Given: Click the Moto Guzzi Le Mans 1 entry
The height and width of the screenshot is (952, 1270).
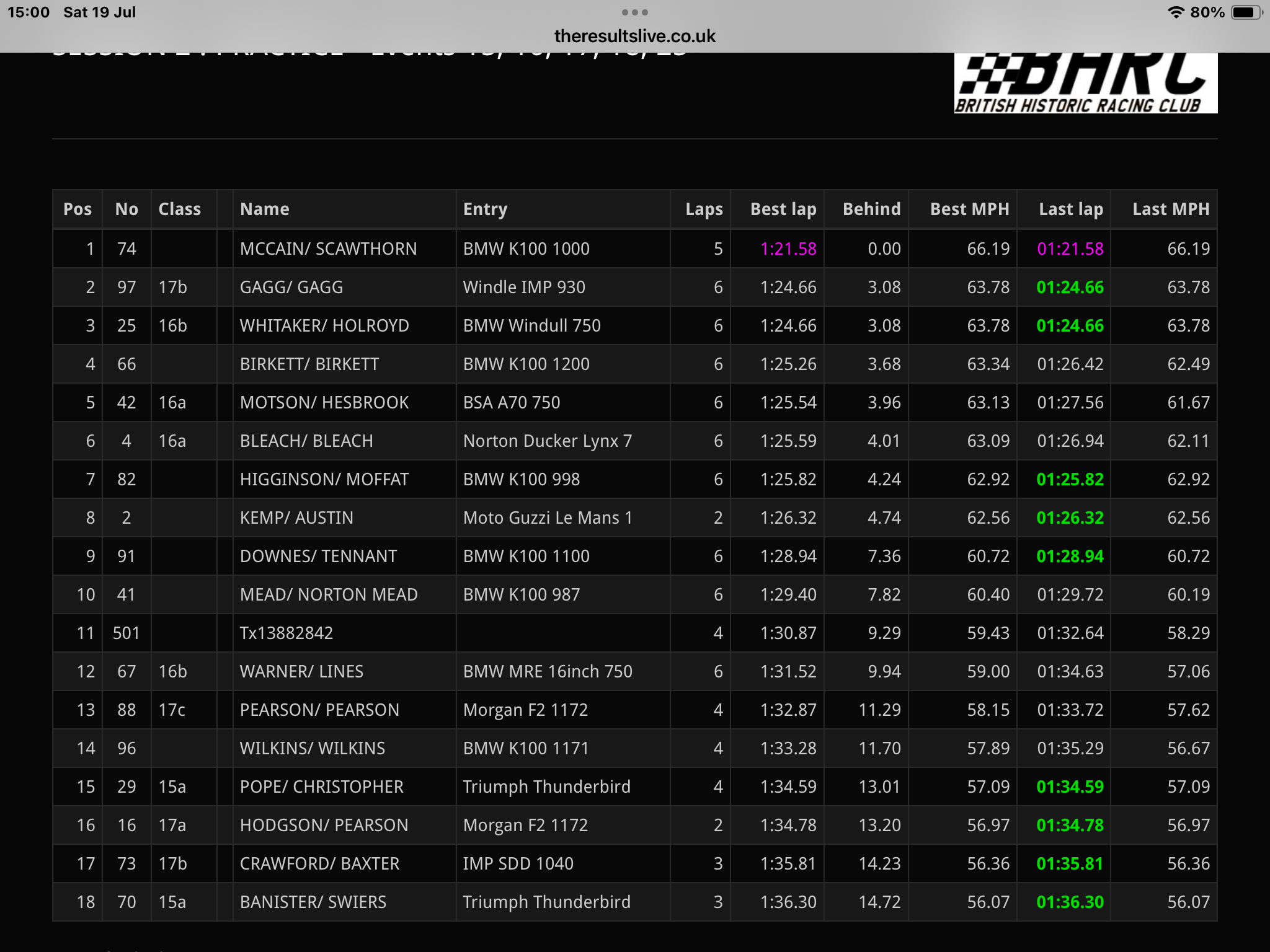Looking at the screenshot, I should (x=548, y=518).
